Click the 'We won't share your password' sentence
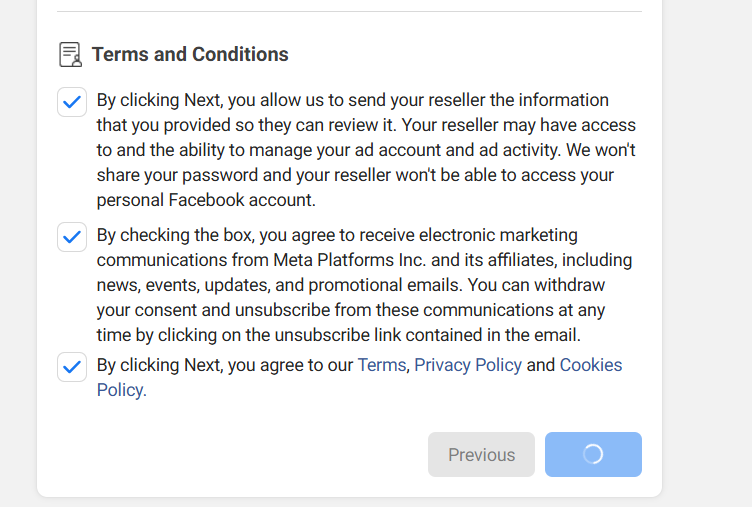The width and height of the screenshot is (752, 507). click(366, 162)
